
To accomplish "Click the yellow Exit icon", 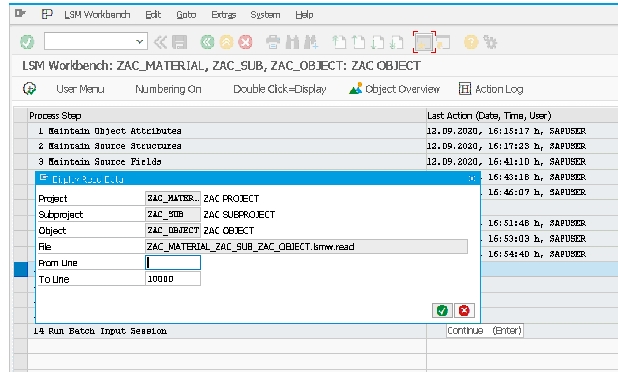I will (226, 42).
